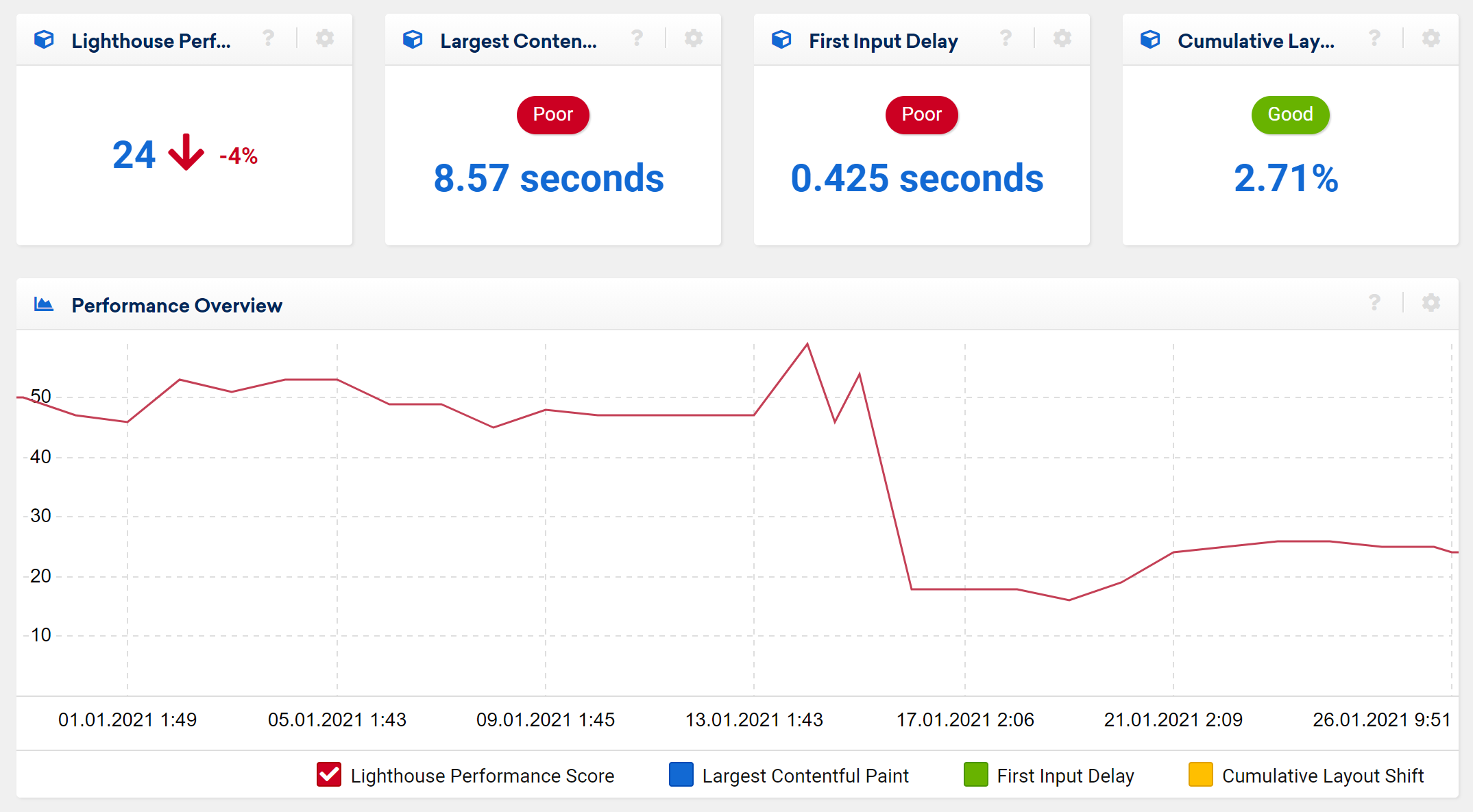
Task: Click the Poor badge above 8.57 seconds
Action: (553, 114)
